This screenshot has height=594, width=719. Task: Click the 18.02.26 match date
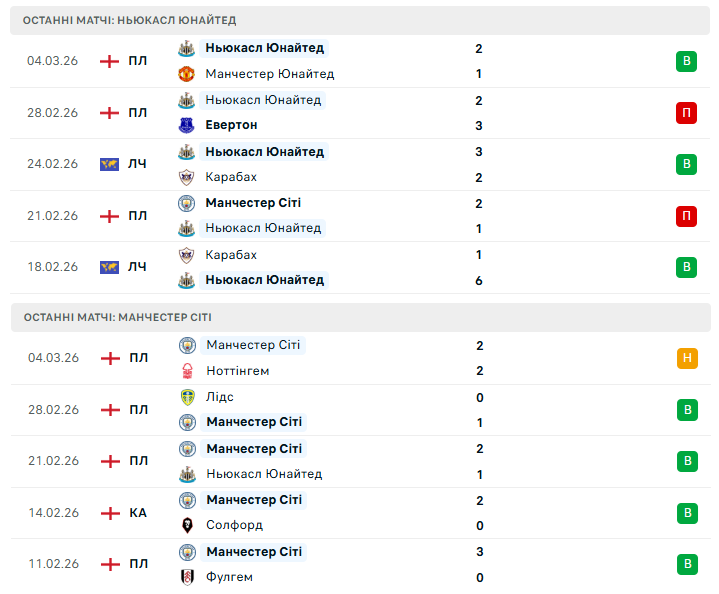click(52, 267)
